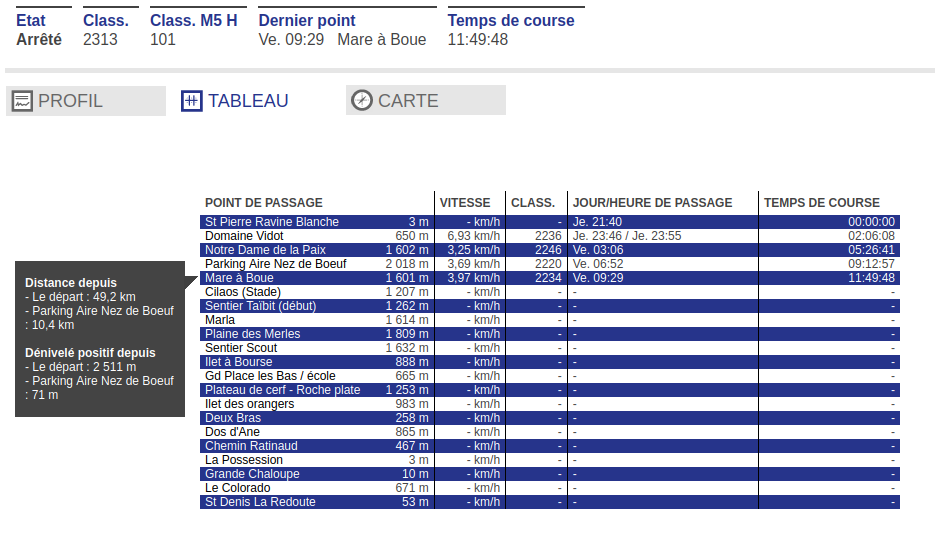Screen dimensions: 936x549
Task: Click the 3,69 km/h speed value
Action: 473,264
